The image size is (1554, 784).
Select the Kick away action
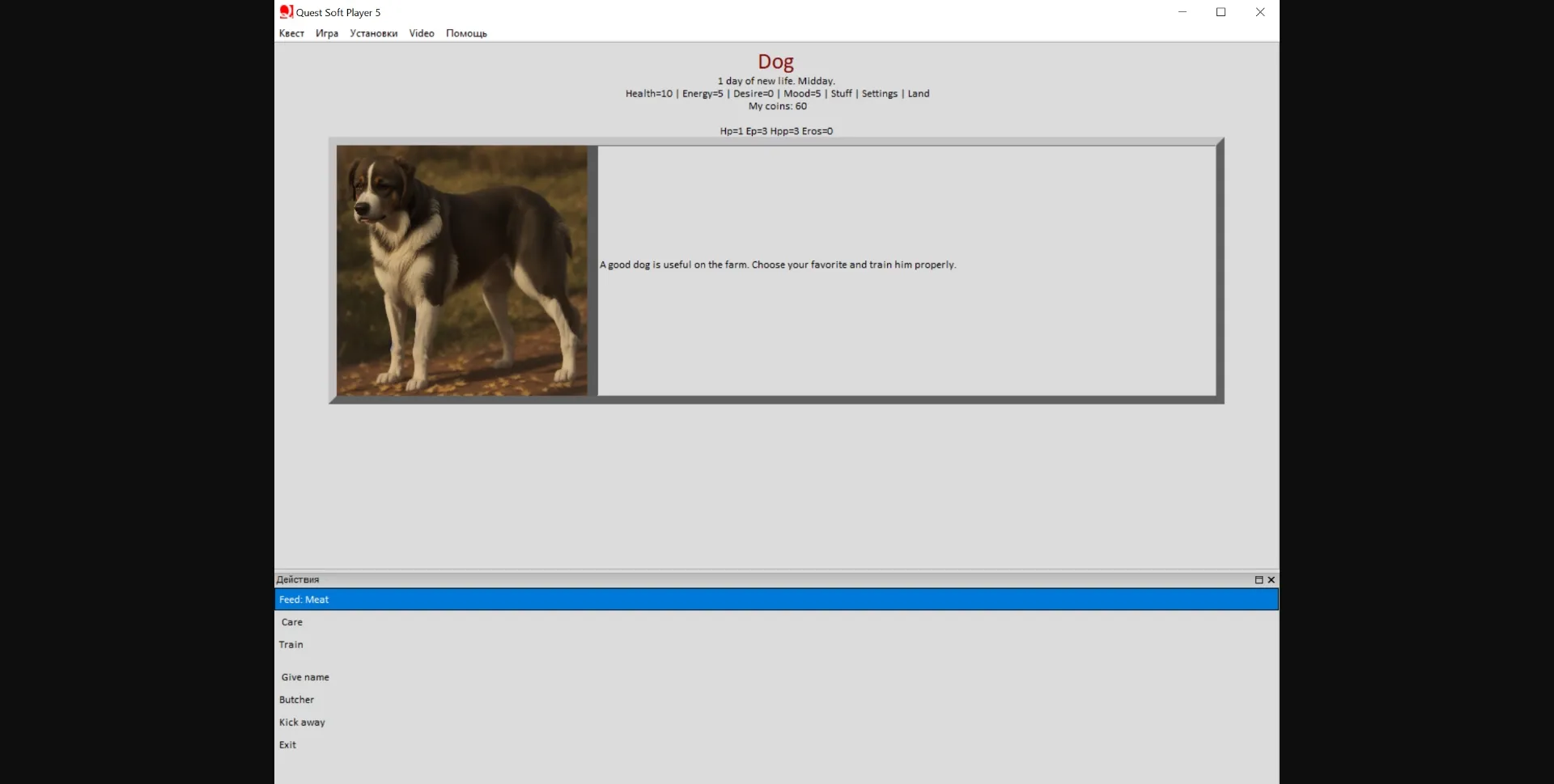pyautogui.click(x=302, y=723)
